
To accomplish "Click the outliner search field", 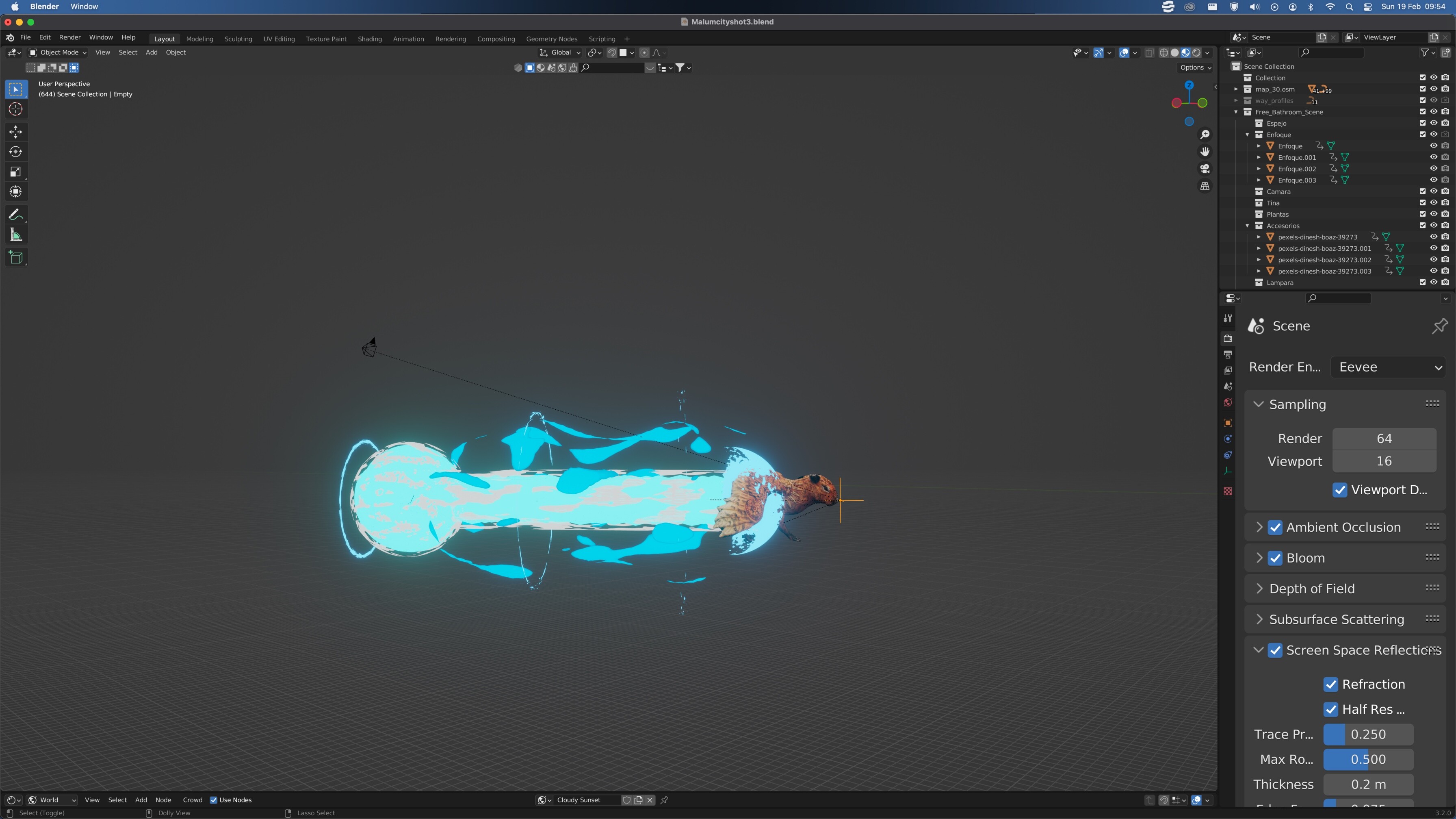I will (1331, 52).
